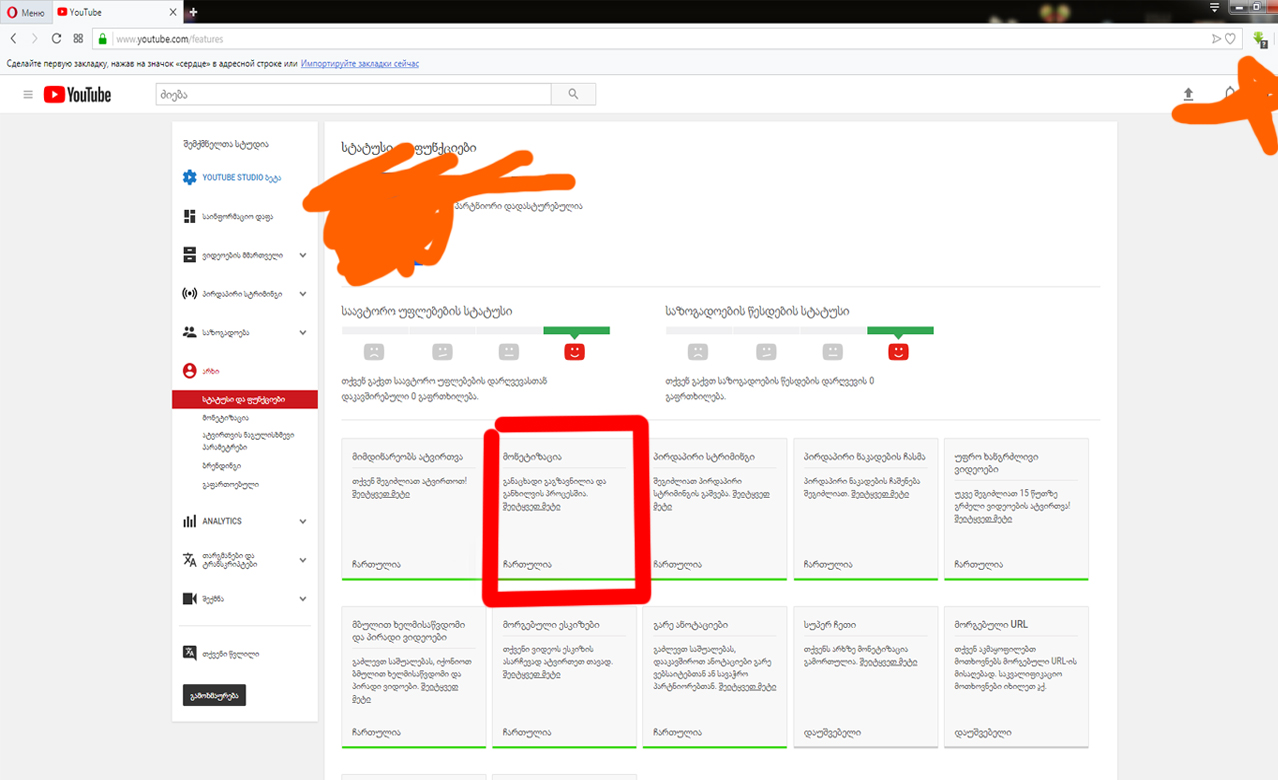Click the გამოხმაურება feedback button
This screenshot has height=780, width=1278.
pyautogui.click(x=214, y=695)
